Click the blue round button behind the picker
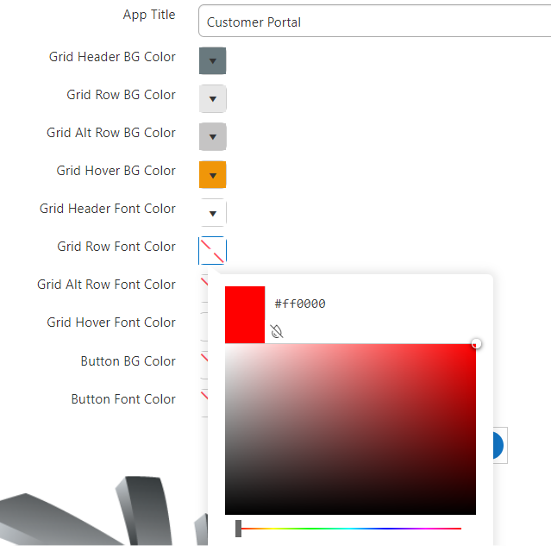The width and height of the screenshot is (552, 546). tap(498, 445)
